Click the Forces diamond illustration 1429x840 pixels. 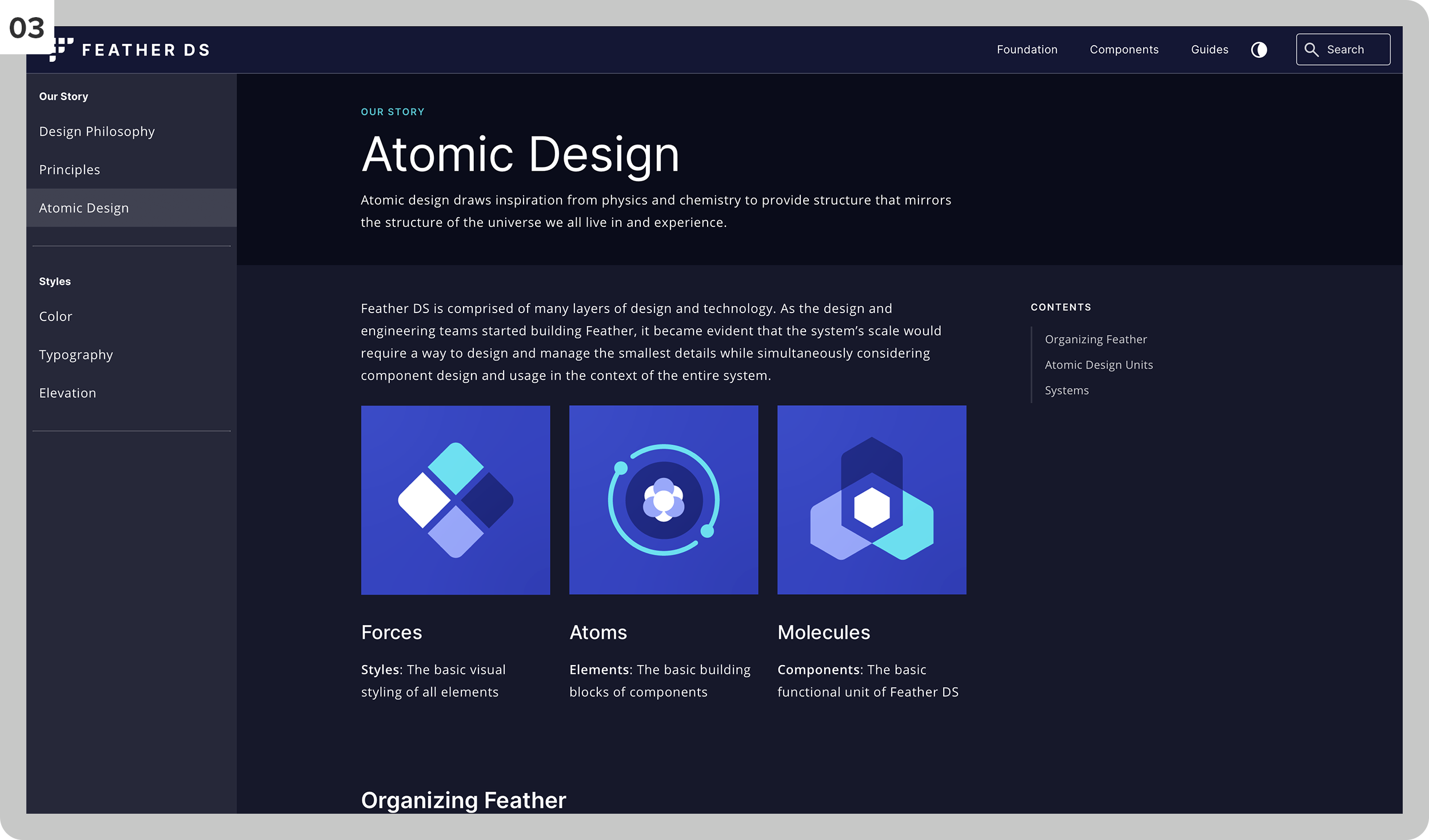click(456, 500)
